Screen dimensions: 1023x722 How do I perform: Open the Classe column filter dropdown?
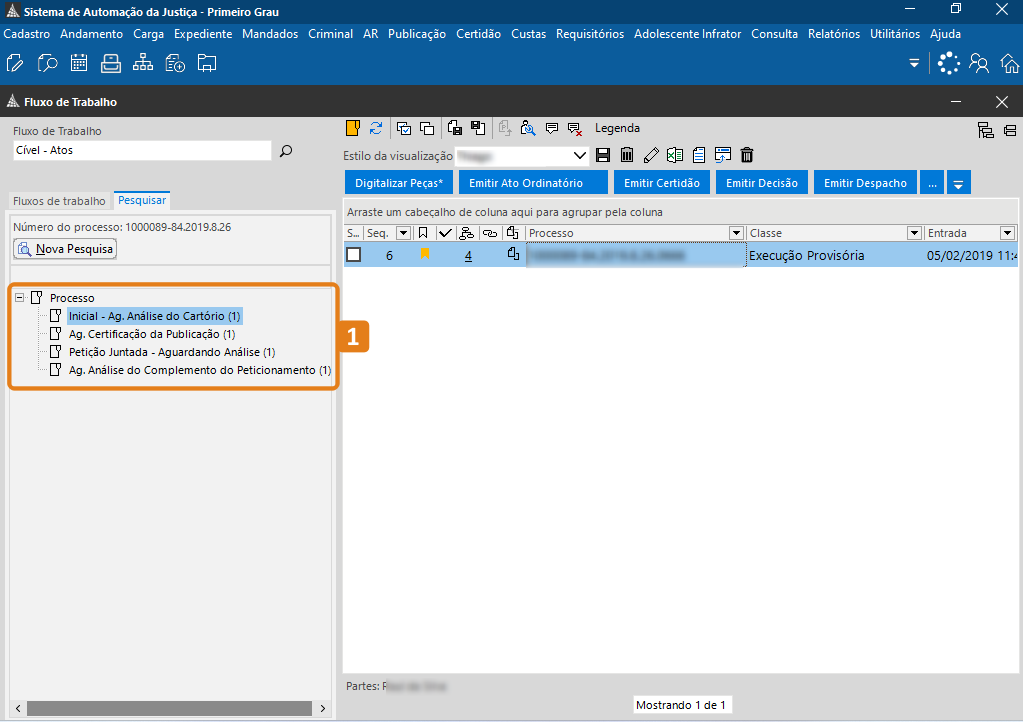tap(913, 233)
